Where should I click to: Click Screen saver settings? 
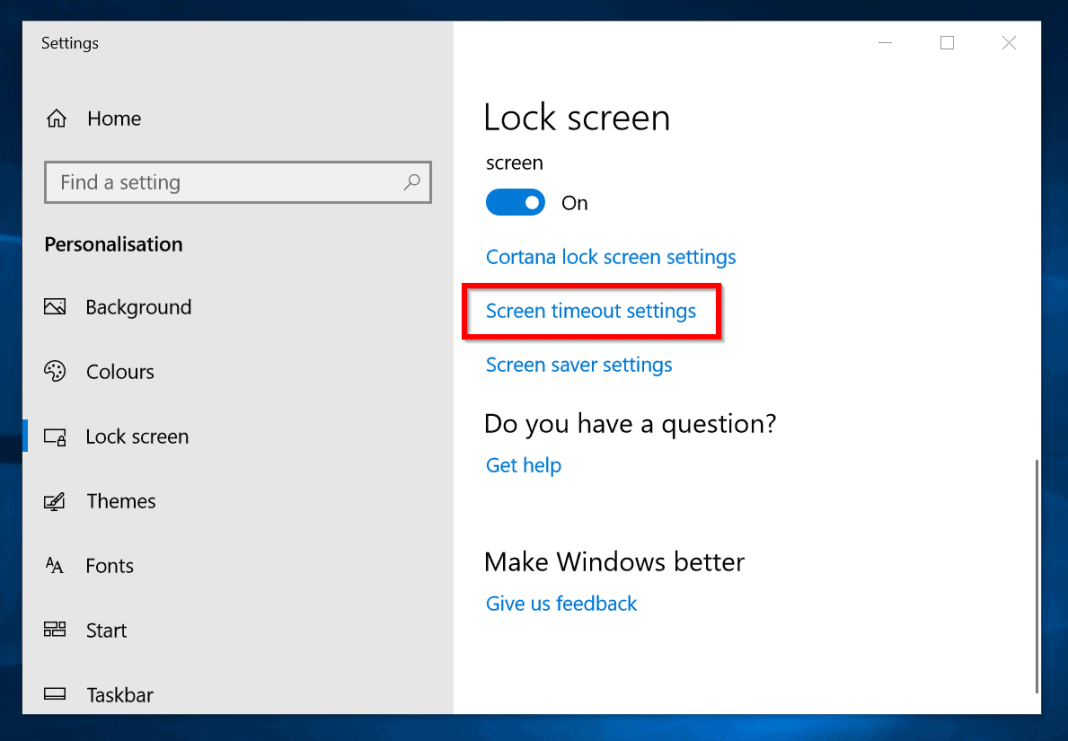[x=578, y=365]
